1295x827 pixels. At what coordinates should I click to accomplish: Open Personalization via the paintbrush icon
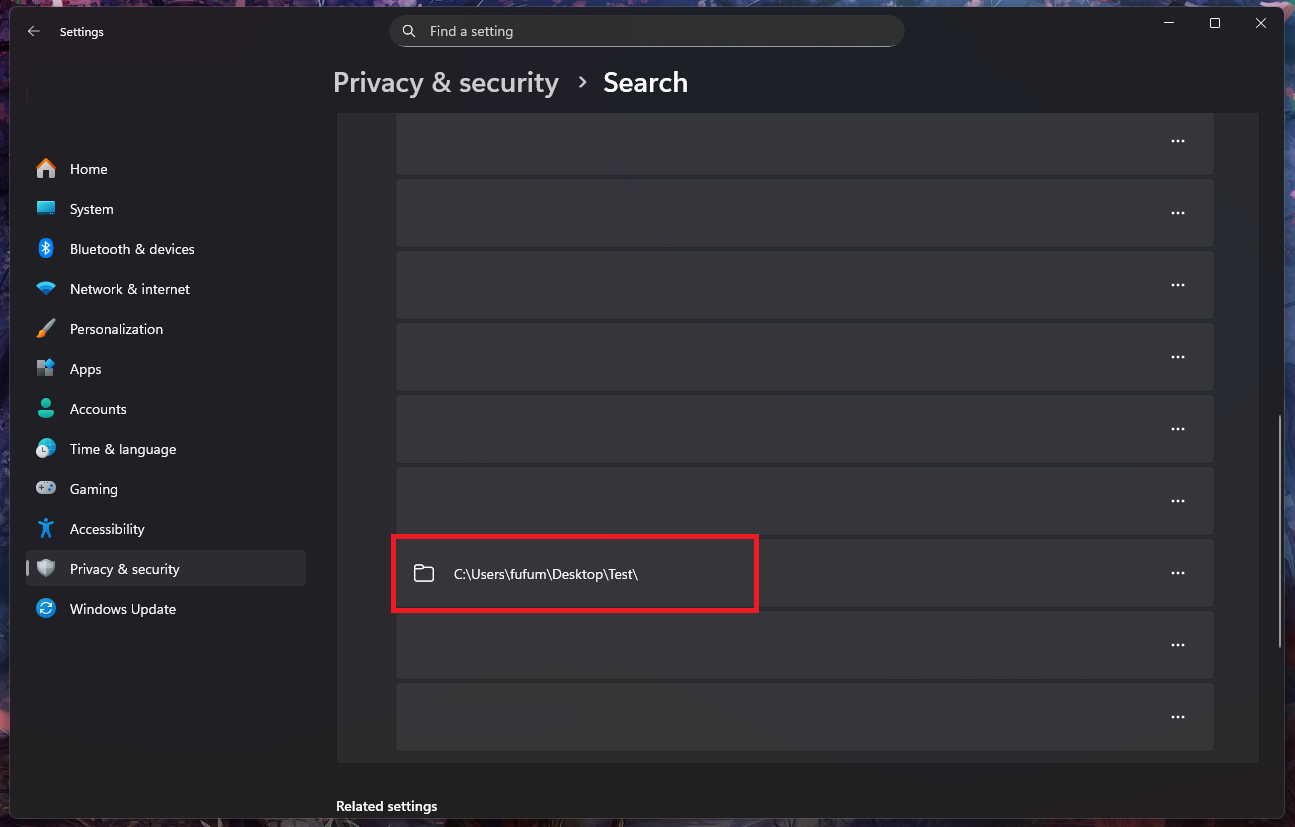point(46,329)
